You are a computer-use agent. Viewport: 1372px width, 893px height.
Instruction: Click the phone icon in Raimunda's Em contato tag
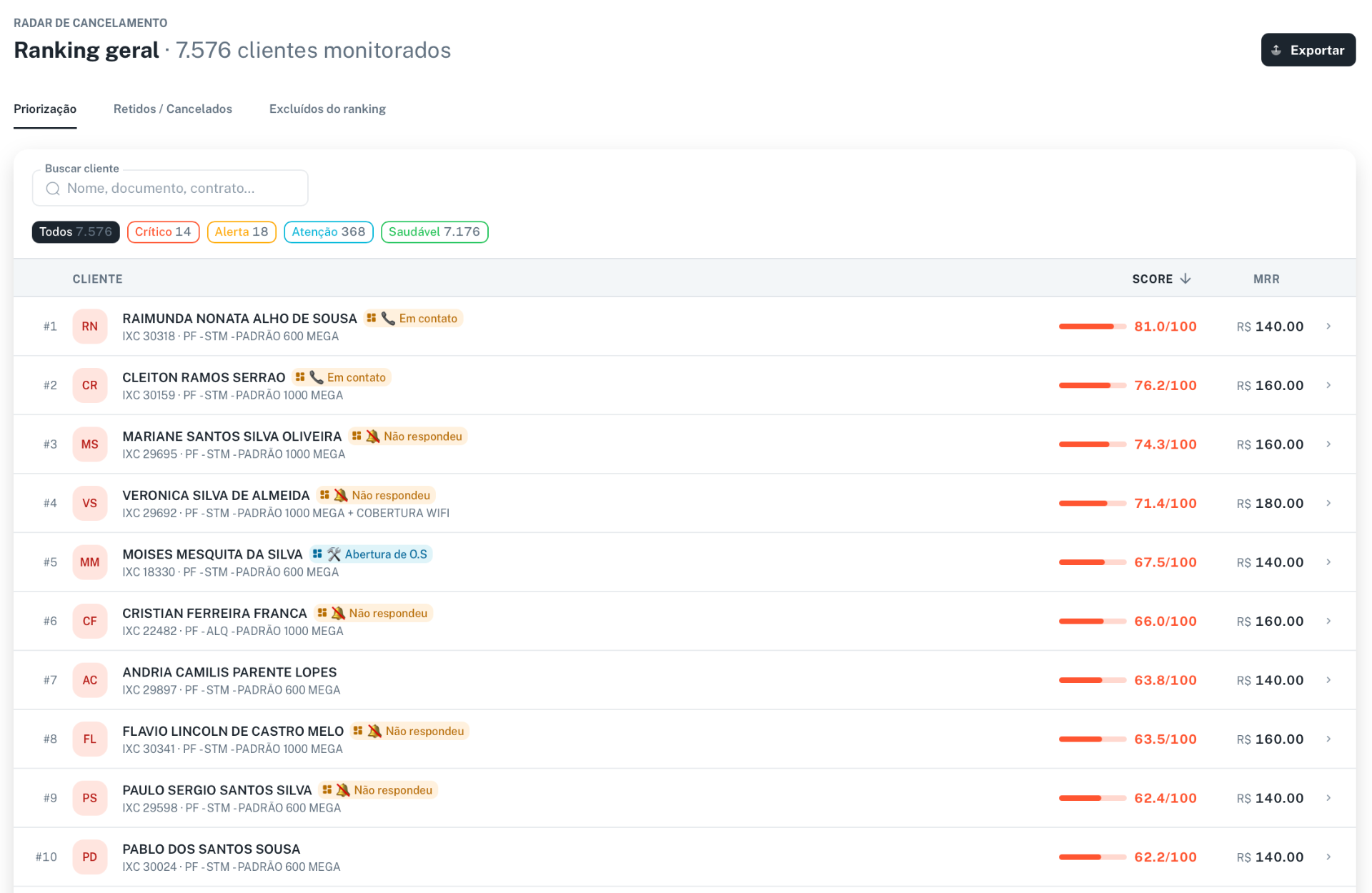tap(388, 319)
